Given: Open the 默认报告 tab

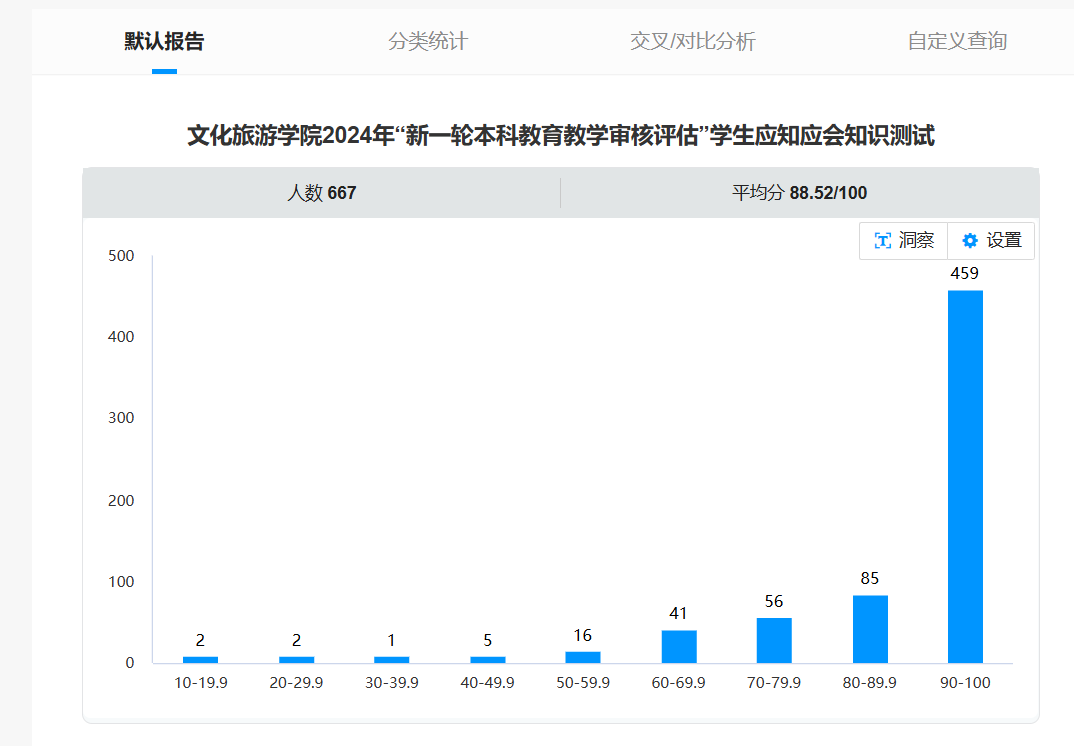Looking at the screenshot, I should (x=164, y=41).
